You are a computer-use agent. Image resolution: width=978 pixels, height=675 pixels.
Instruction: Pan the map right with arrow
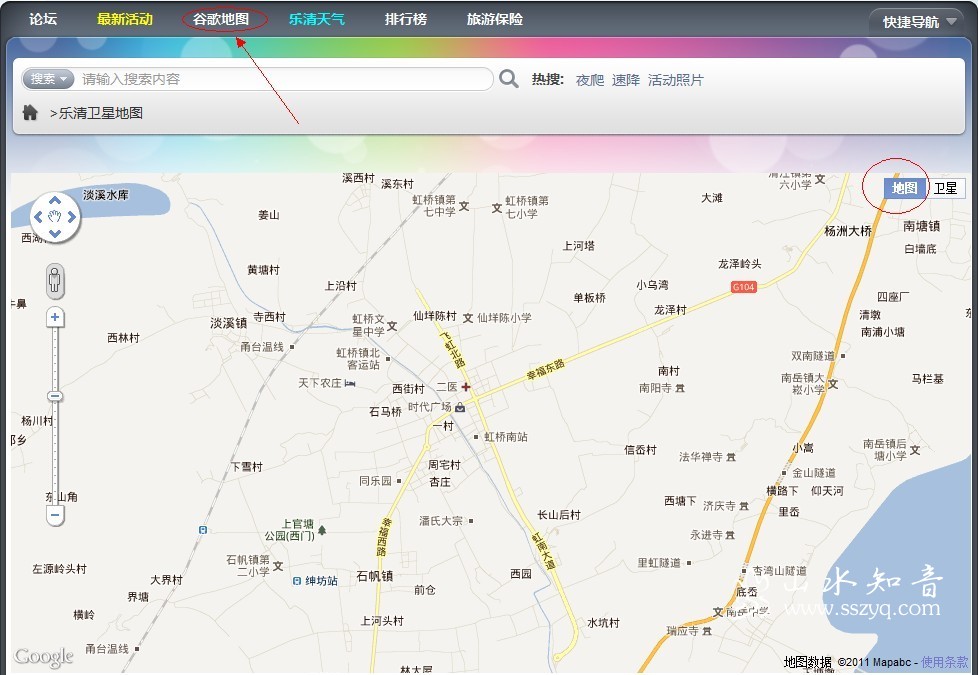tap(72, 216)
